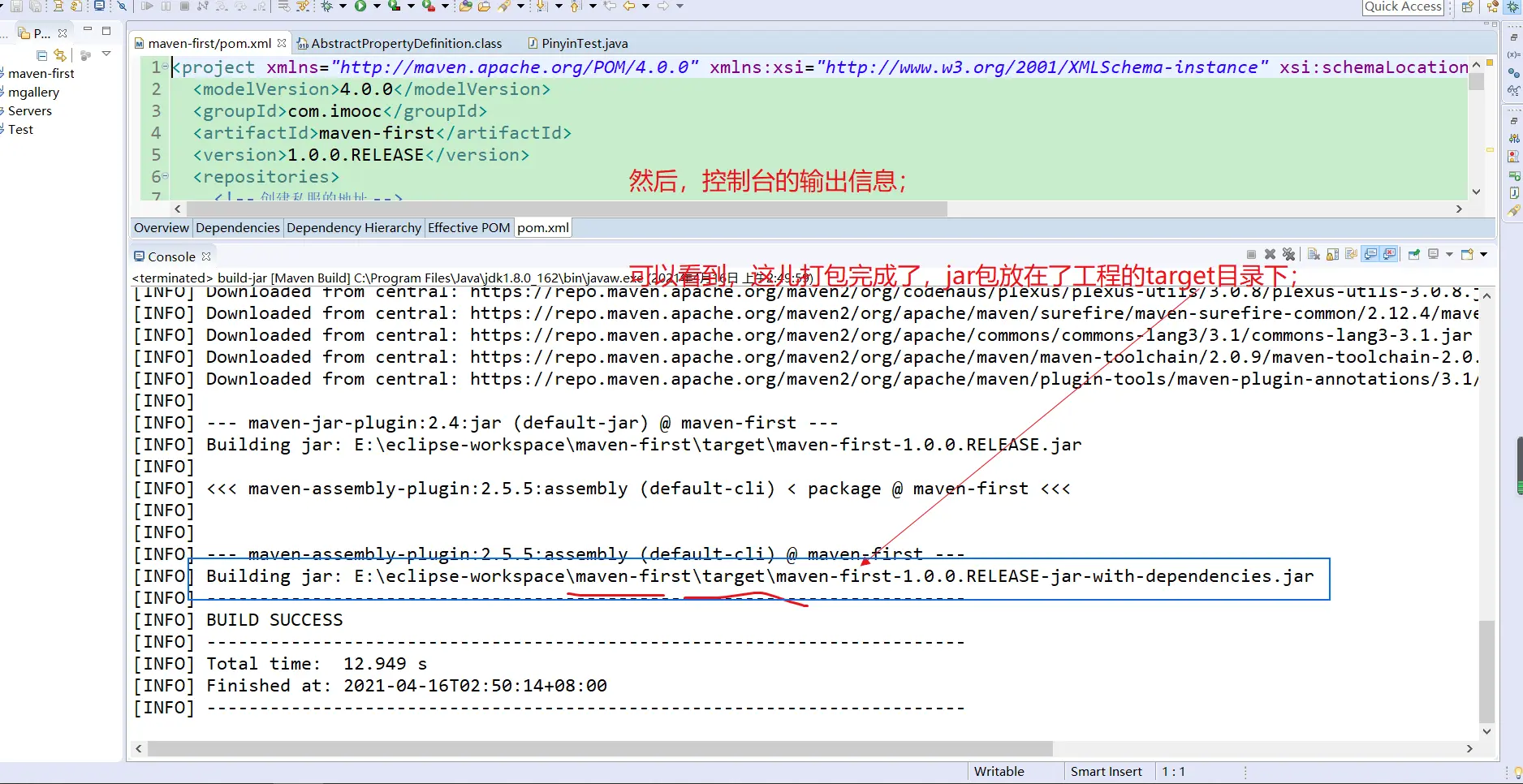Viewport: 1523px width, 784px height.
Task: Toggle Show Console on Standard Output change
Action: click(x=1371, y=255)
